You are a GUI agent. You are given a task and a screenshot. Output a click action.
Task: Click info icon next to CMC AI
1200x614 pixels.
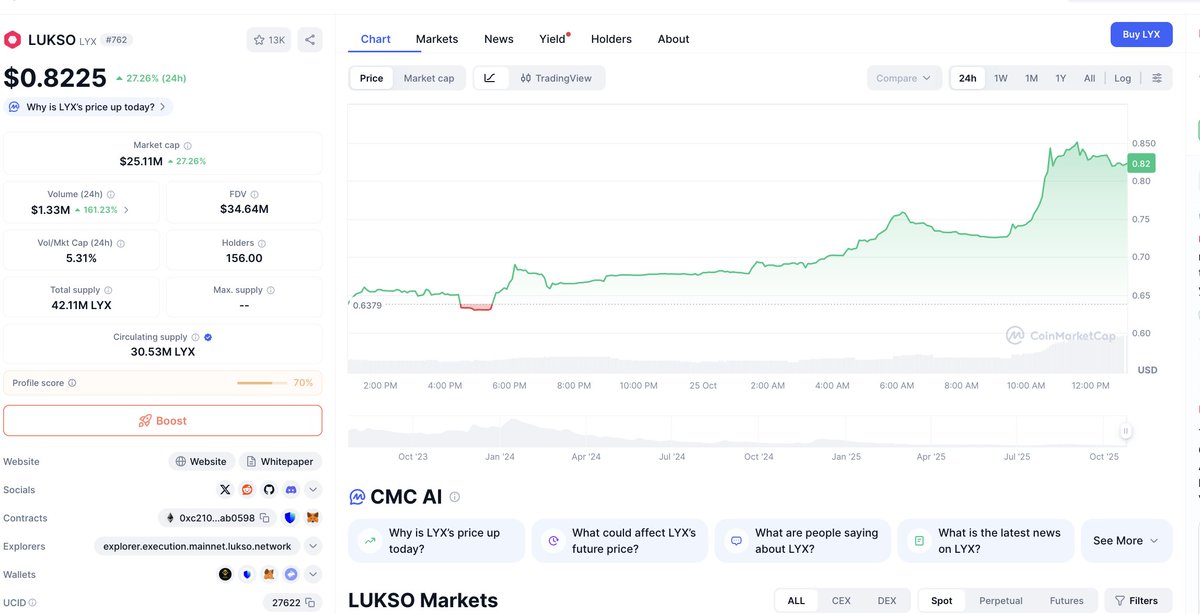pos(455,497)
